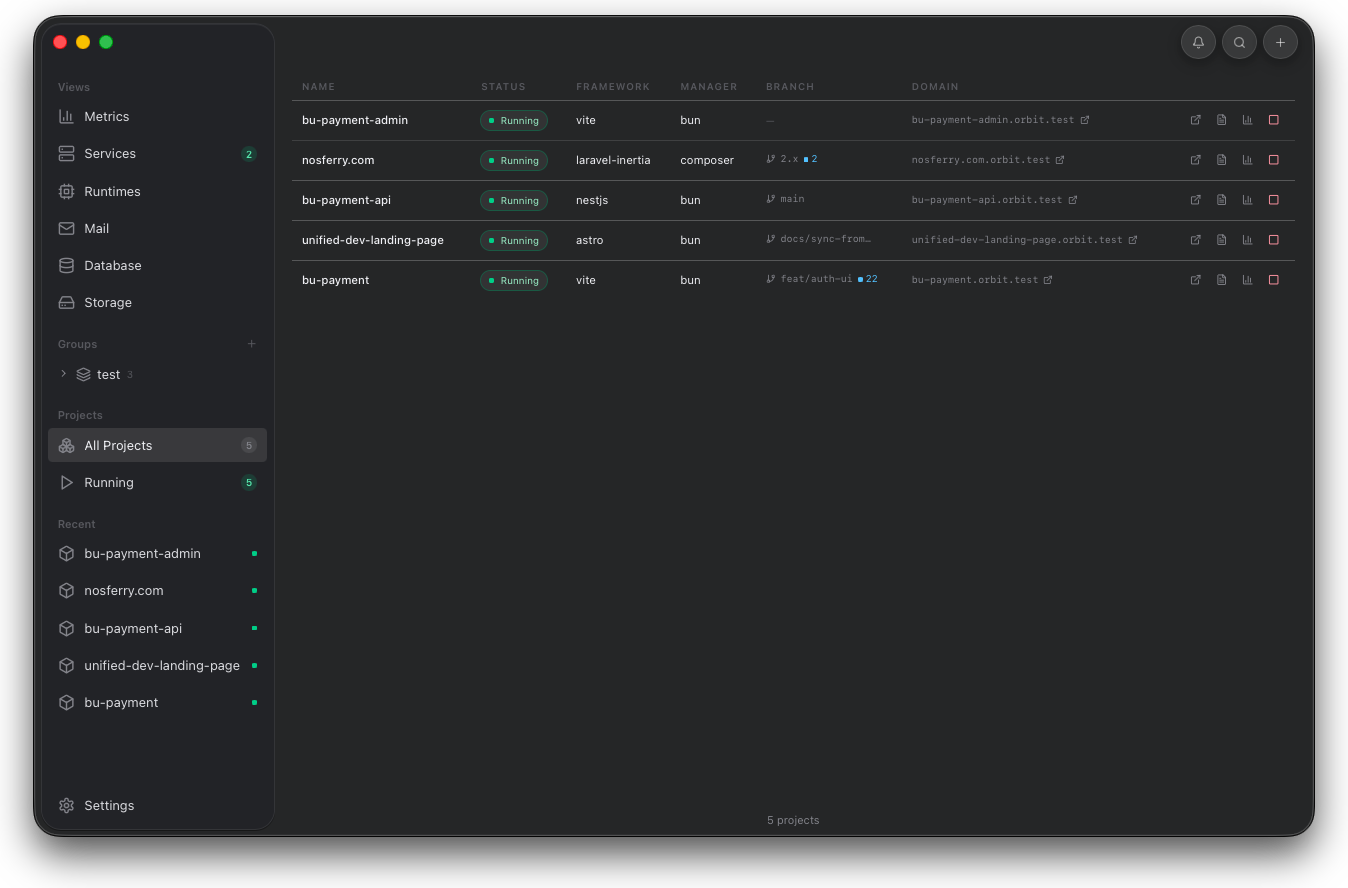Sort by the STATUS column header
This screenshot has height=888, width=1348.
(x=503, y=87)
